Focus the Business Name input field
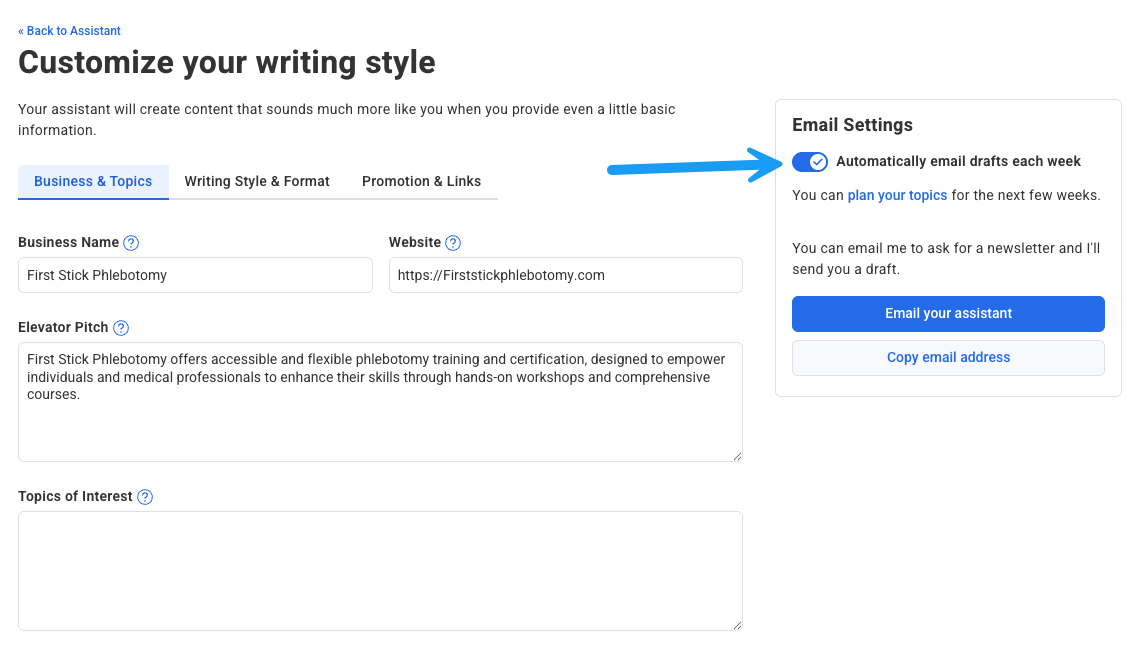The image size is (1147, 671). click(195, 275)
